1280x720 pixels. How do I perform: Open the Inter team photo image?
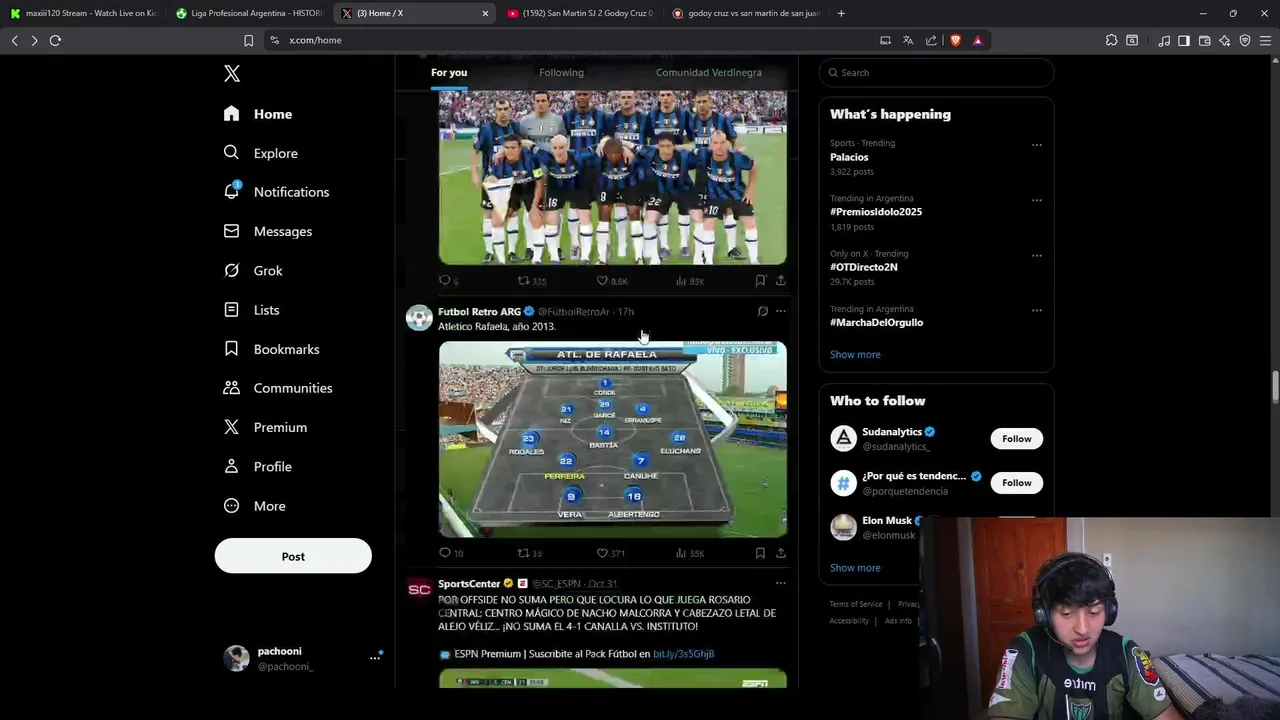pyautogui.click(x=612, y=177)
